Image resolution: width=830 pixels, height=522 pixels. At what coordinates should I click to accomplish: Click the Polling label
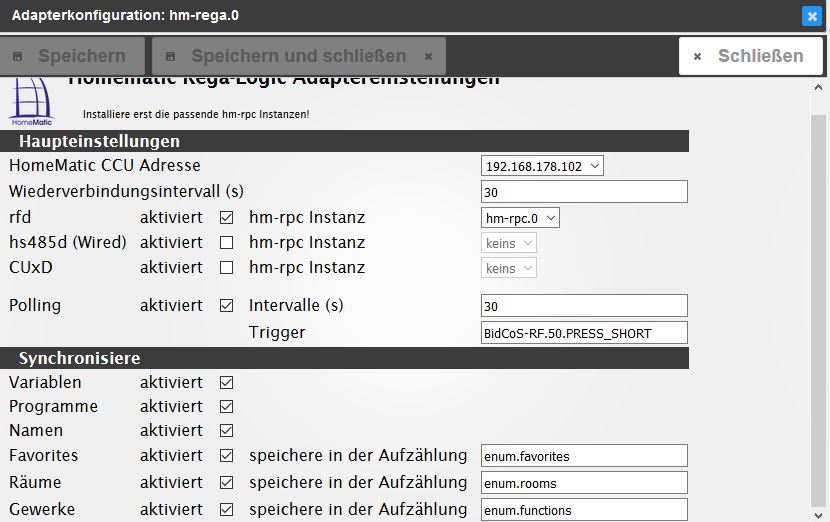(x=35, y=305)
